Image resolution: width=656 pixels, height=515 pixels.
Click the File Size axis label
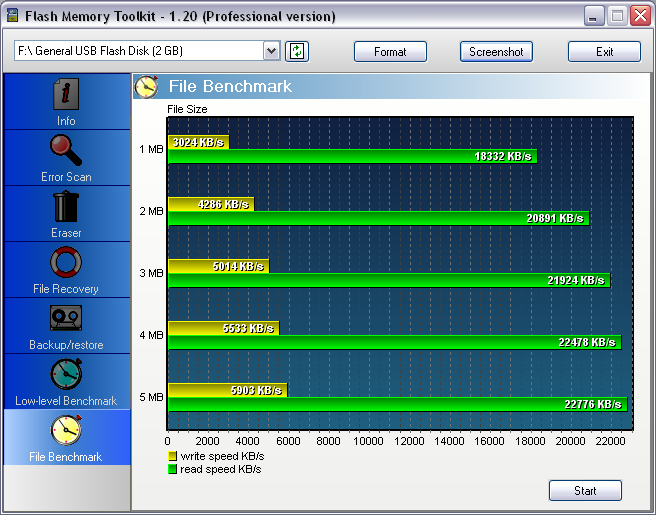click(187, 109)
